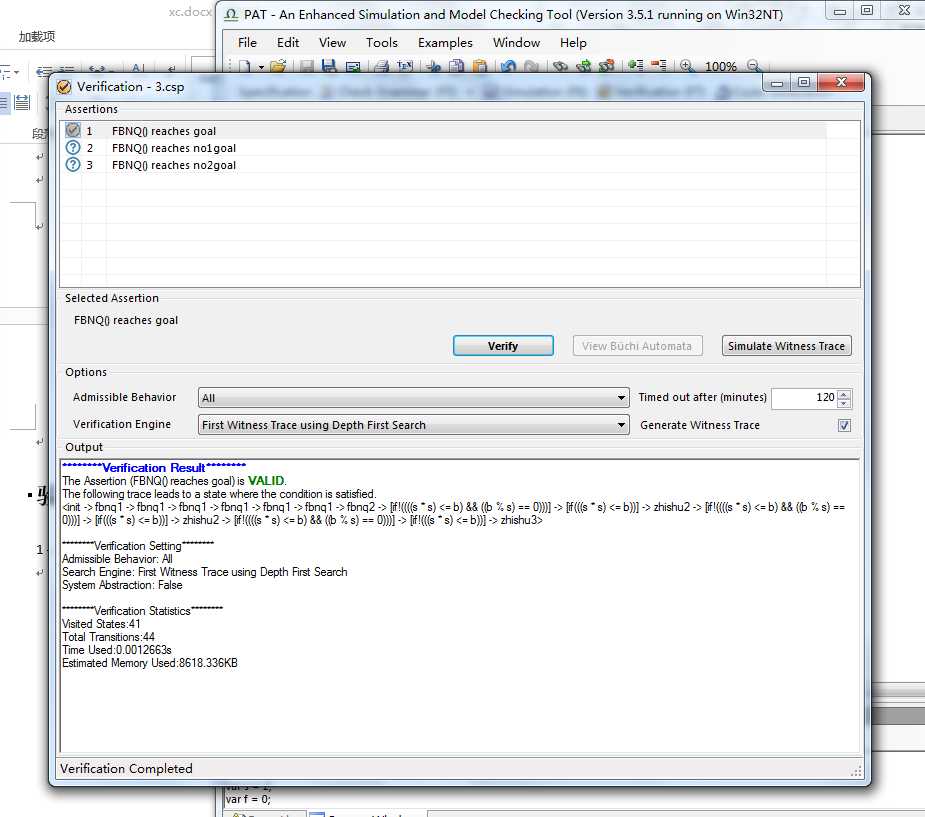
Task: Click the Print icon in PAT toolbar
Action: 382,66
